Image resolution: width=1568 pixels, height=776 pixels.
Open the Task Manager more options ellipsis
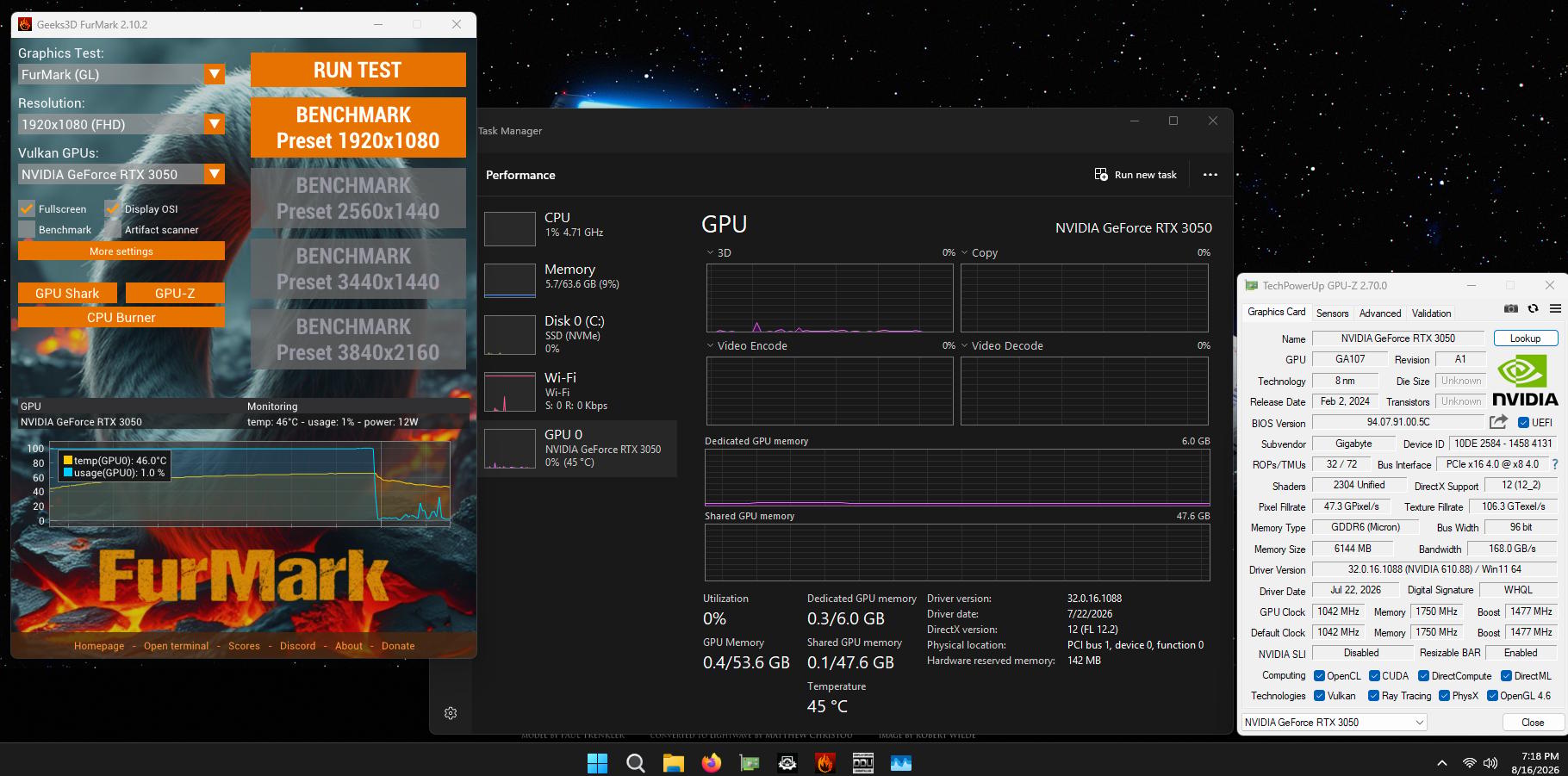(1210, 175)
